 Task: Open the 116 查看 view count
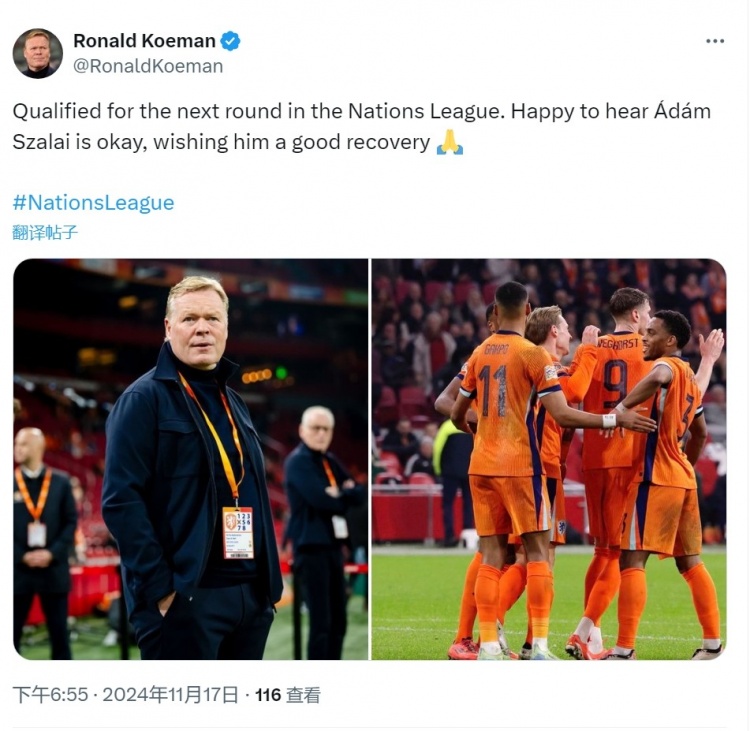click(x=287, y=695)
